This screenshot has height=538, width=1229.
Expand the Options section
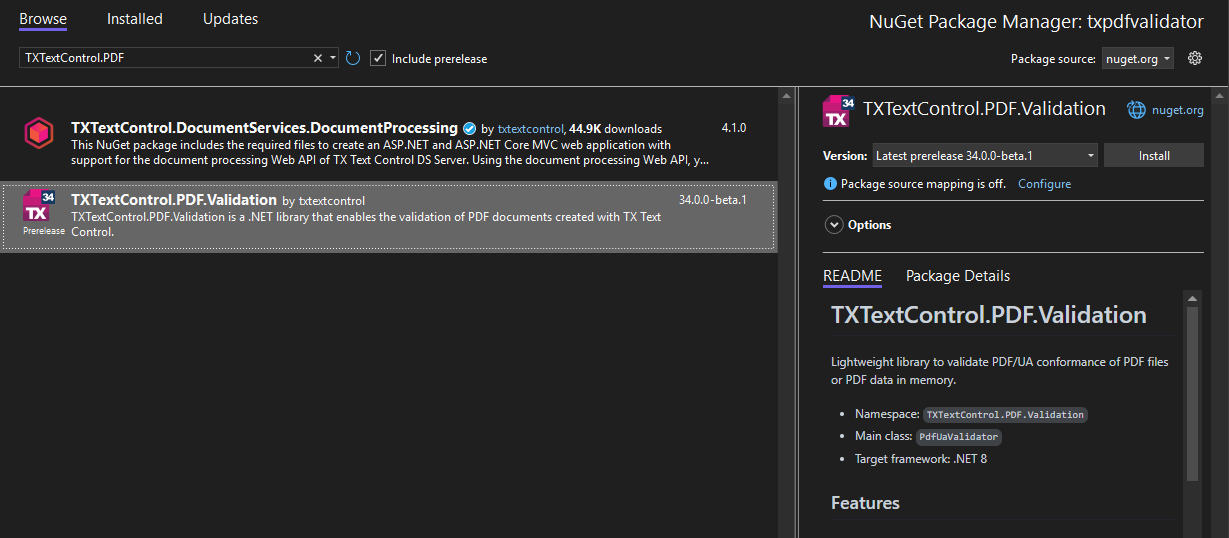tap(834, 225)
